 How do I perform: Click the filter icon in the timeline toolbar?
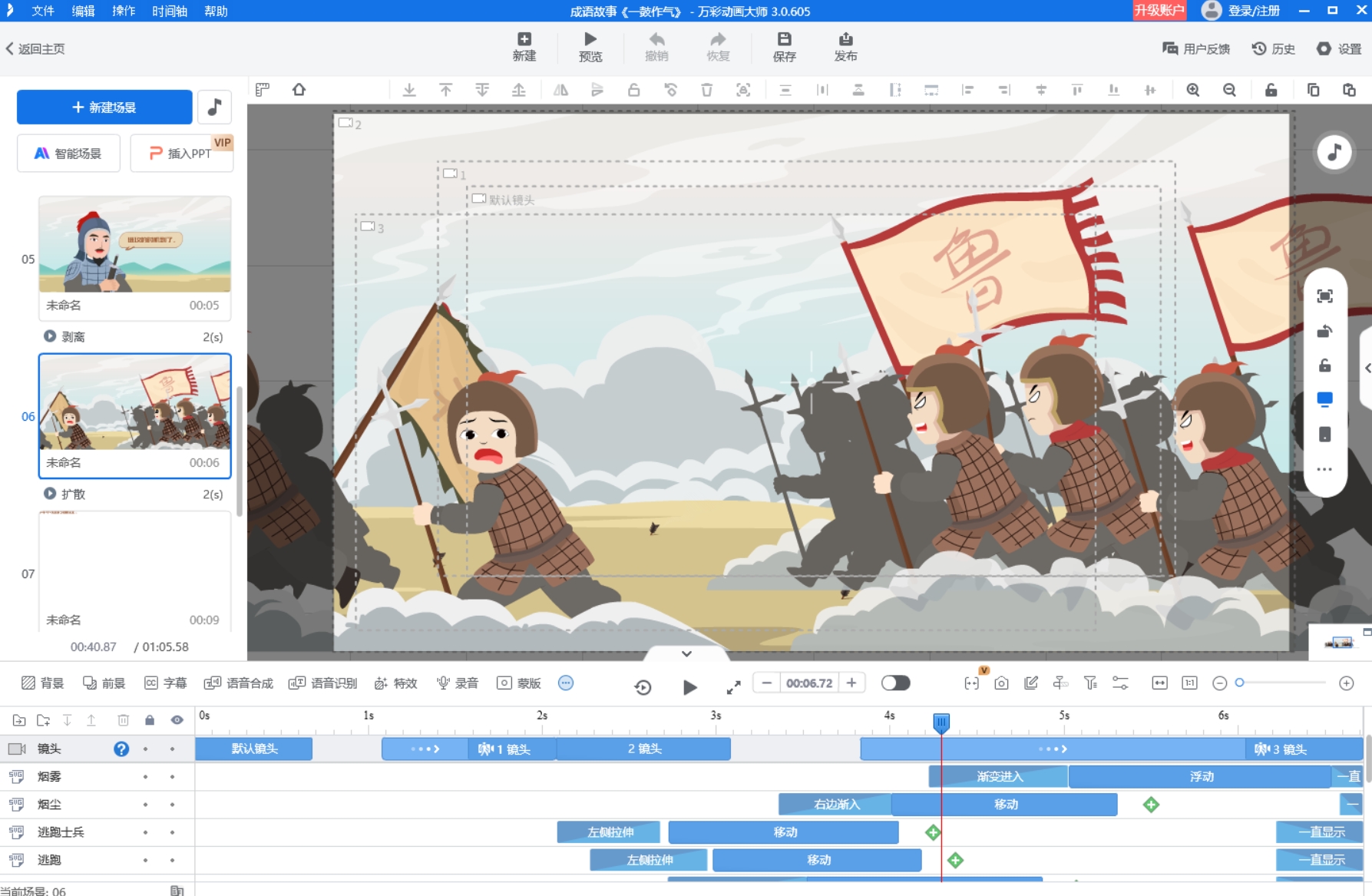pos(1090,683)
